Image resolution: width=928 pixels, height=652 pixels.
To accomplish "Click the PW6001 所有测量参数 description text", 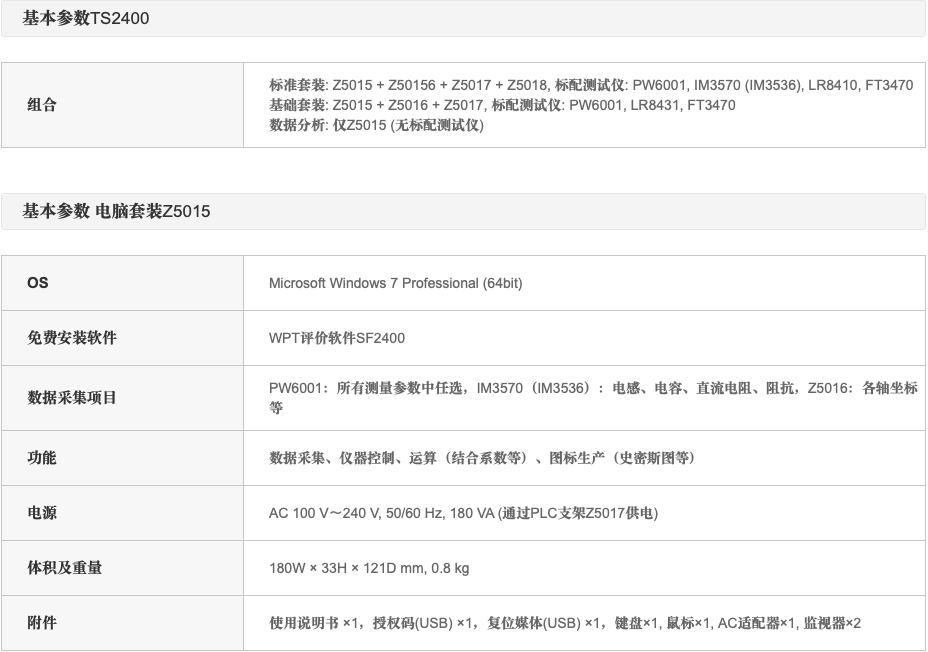I will [593, 398].
